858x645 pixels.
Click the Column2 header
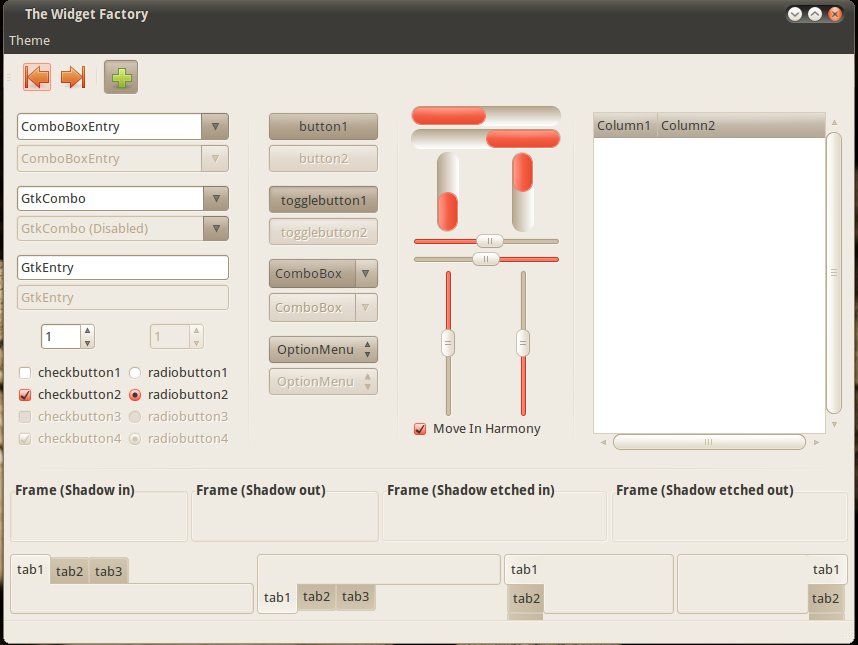tap(741, 125)
